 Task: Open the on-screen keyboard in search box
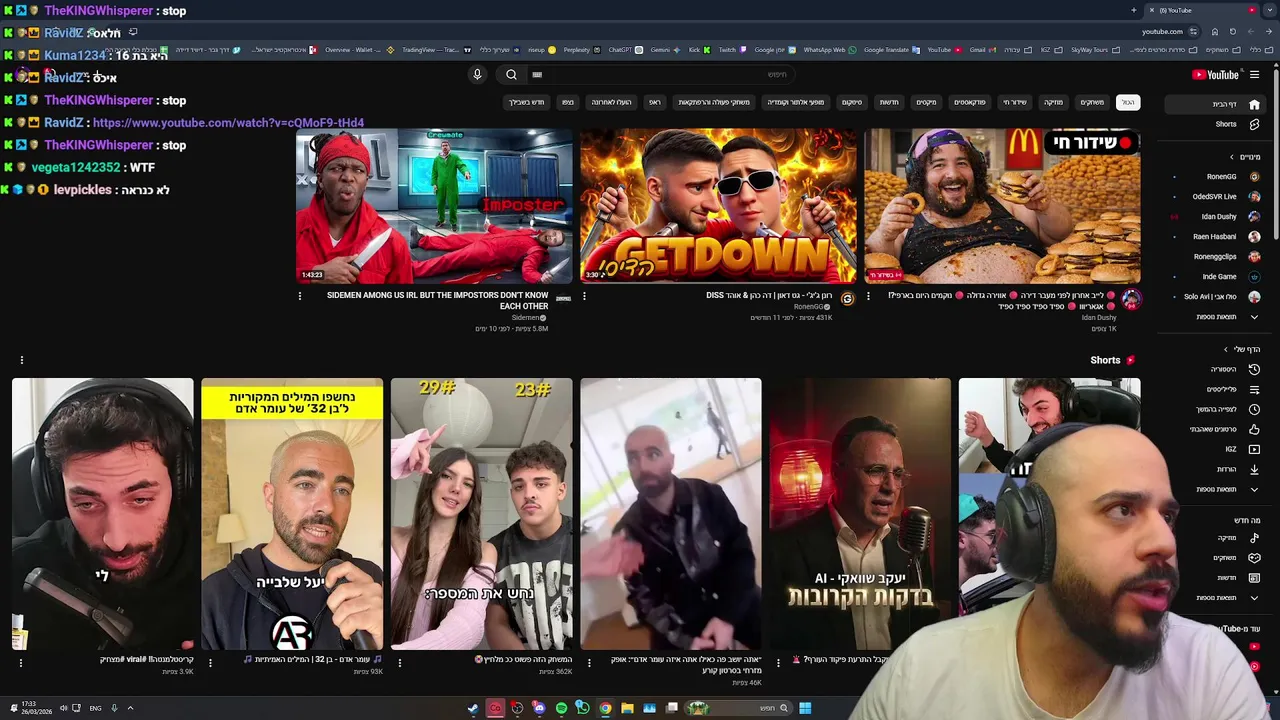537,74
